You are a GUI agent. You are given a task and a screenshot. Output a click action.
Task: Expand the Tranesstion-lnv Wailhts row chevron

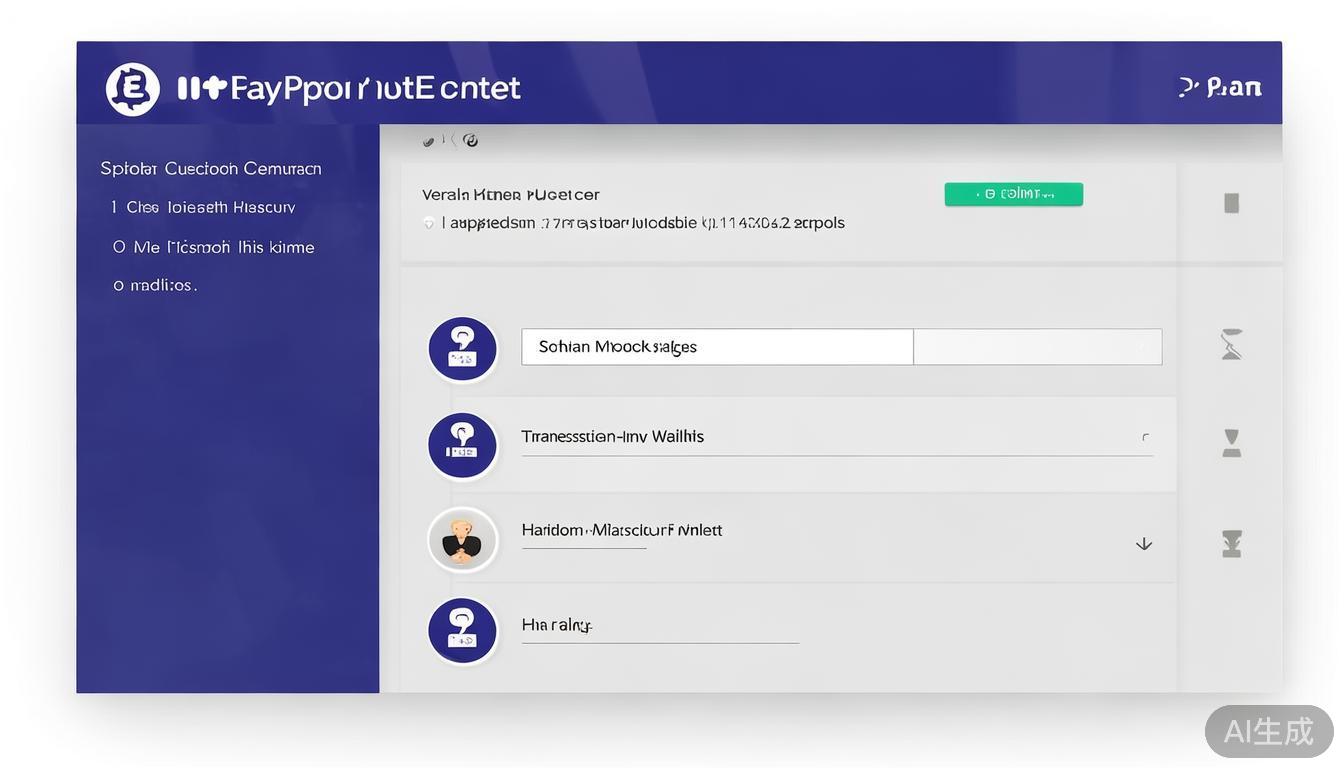pyautogui.click(x=1145, y=437)
